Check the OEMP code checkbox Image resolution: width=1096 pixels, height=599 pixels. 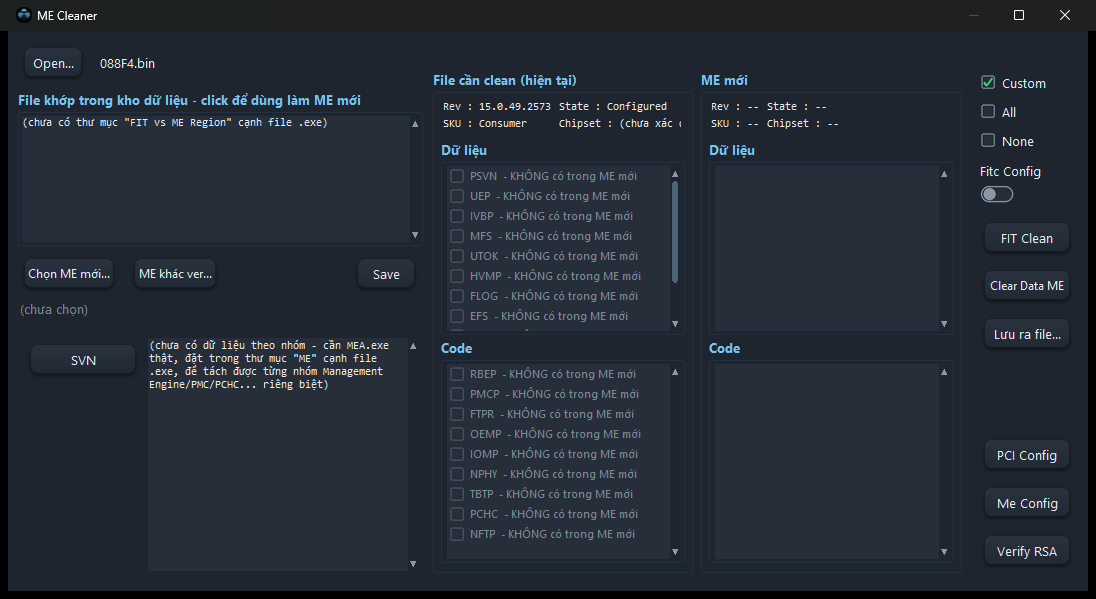pyautogui.click(x=457, y=434)
